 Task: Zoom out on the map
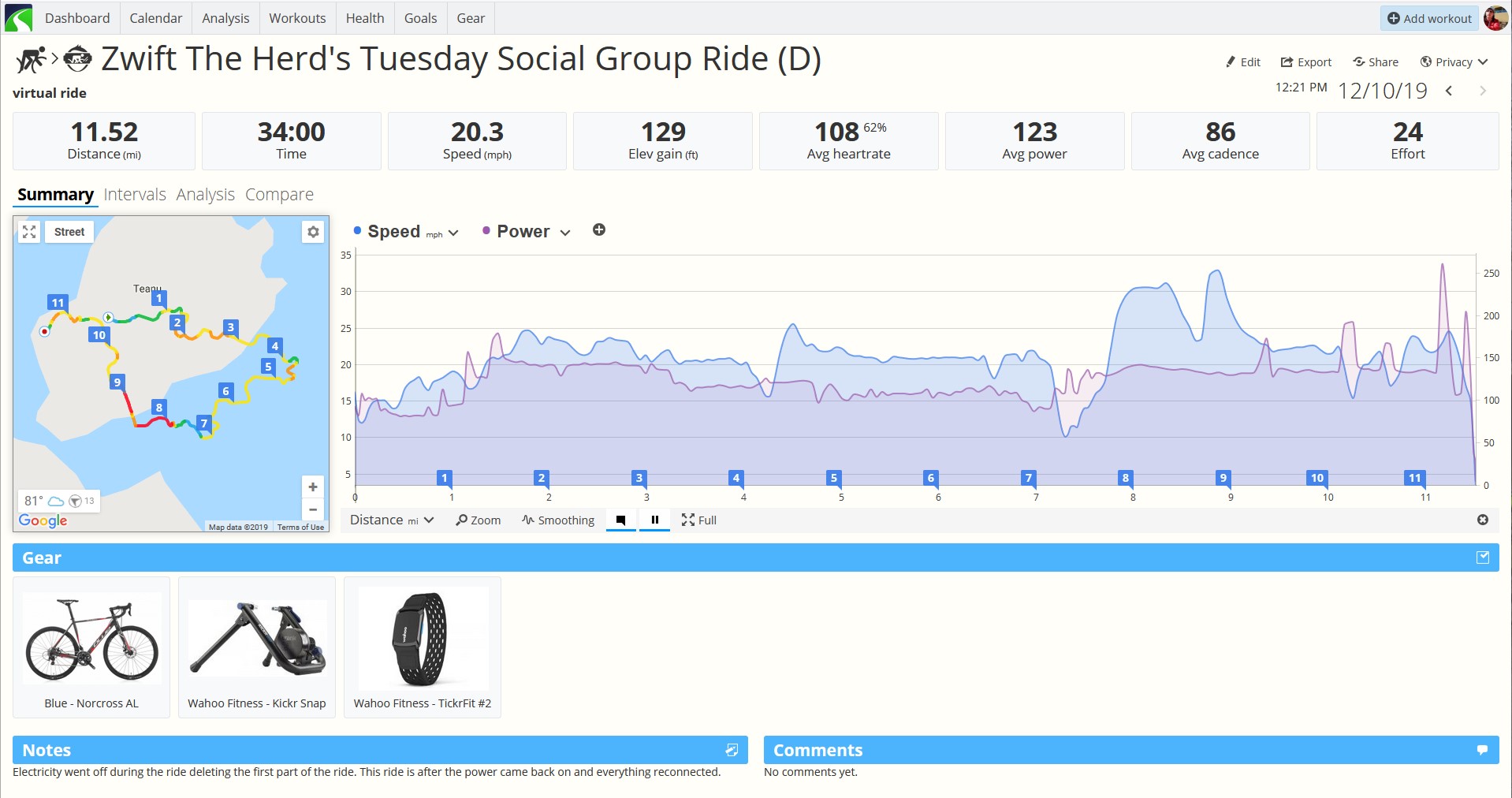[x=313, y=509]
